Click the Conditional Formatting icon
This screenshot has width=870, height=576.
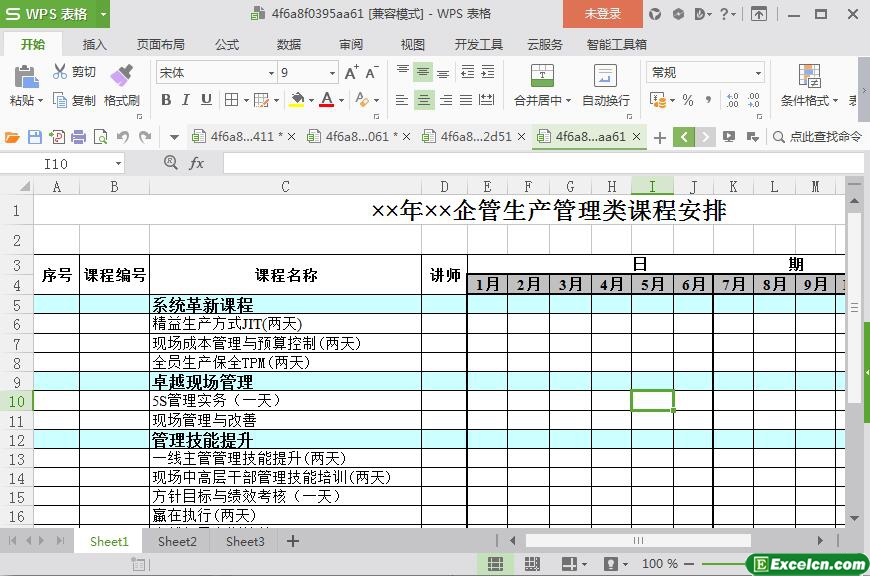point(809,76)
